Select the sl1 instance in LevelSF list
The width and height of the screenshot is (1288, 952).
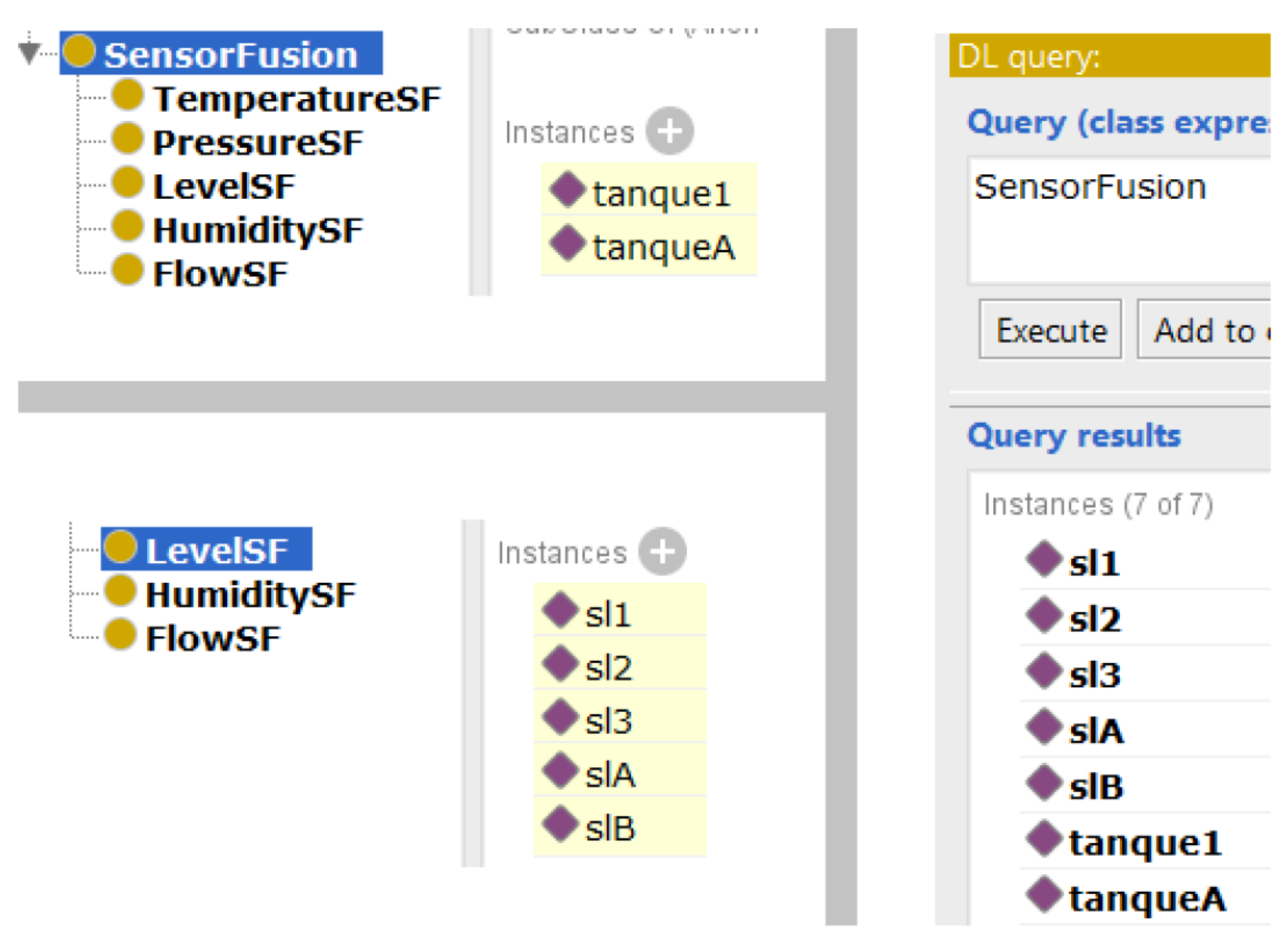click(x=608, y=614)
